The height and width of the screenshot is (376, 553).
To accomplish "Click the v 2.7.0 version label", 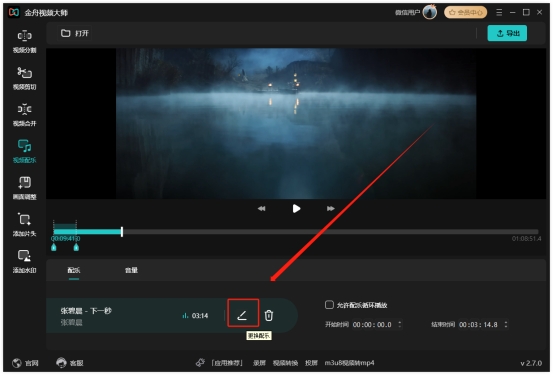I will click(531, 363).
